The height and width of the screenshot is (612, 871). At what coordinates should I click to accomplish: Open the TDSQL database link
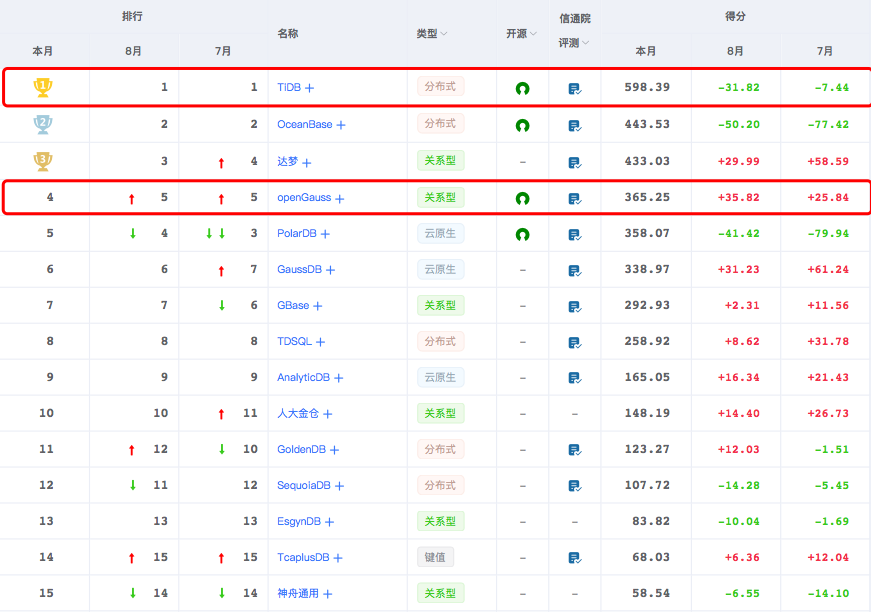point(294,342)
